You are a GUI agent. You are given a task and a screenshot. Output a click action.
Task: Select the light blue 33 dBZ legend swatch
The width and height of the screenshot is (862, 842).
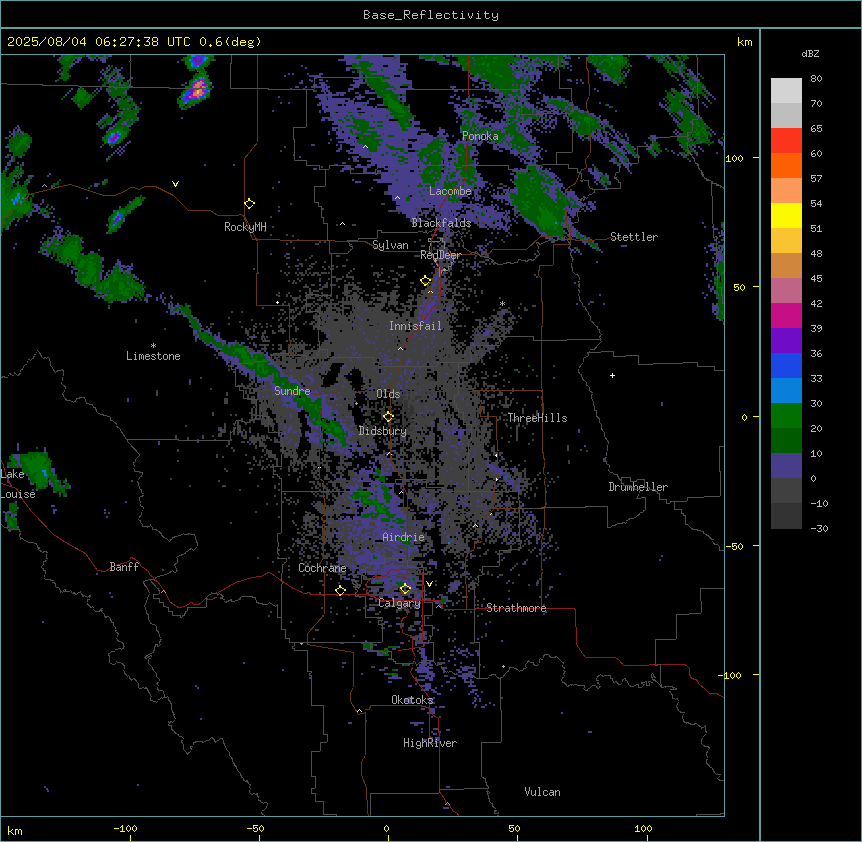(786, 391)
